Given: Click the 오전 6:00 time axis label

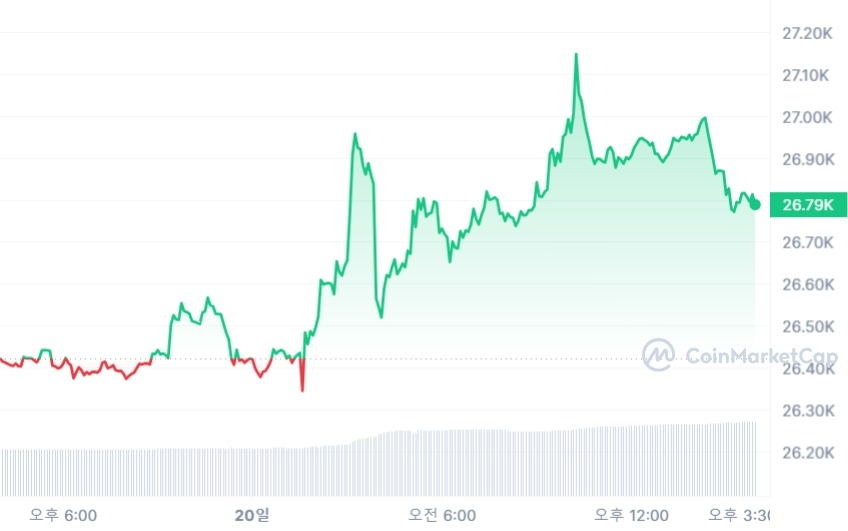Looking at the screenshot, I should 441,515.
